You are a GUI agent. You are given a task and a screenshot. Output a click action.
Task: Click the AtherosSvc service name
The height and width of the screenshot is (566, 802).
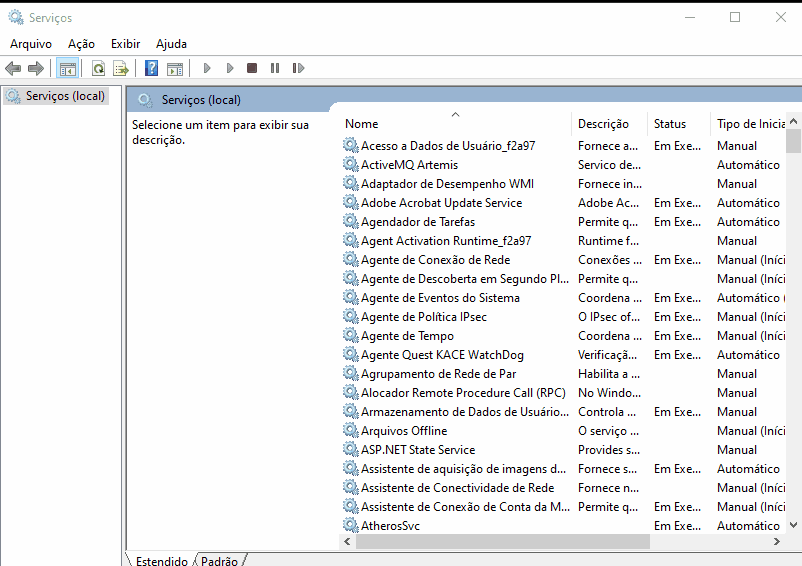[x=390, y=526]
